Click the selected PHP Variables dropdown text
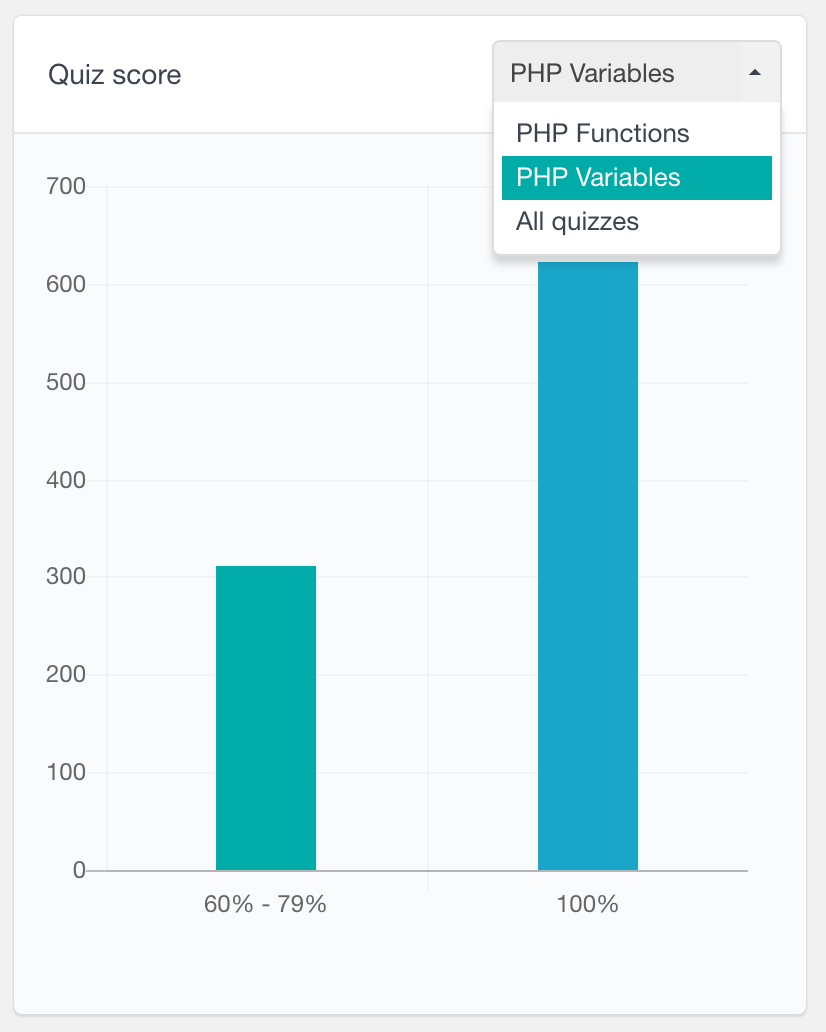The height and width of the screenshot is (1032, 826). pyautogui.click(x=592, y=73)
